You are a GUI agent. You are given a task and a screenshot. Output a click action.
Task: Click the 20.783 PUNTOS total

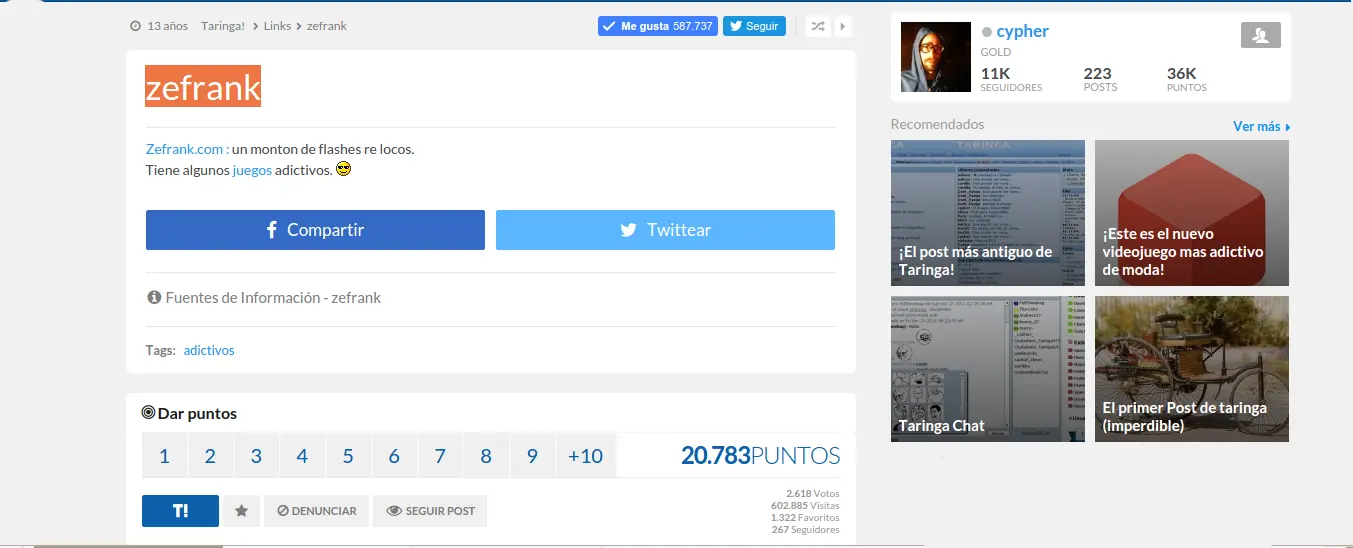click(761, 456)
